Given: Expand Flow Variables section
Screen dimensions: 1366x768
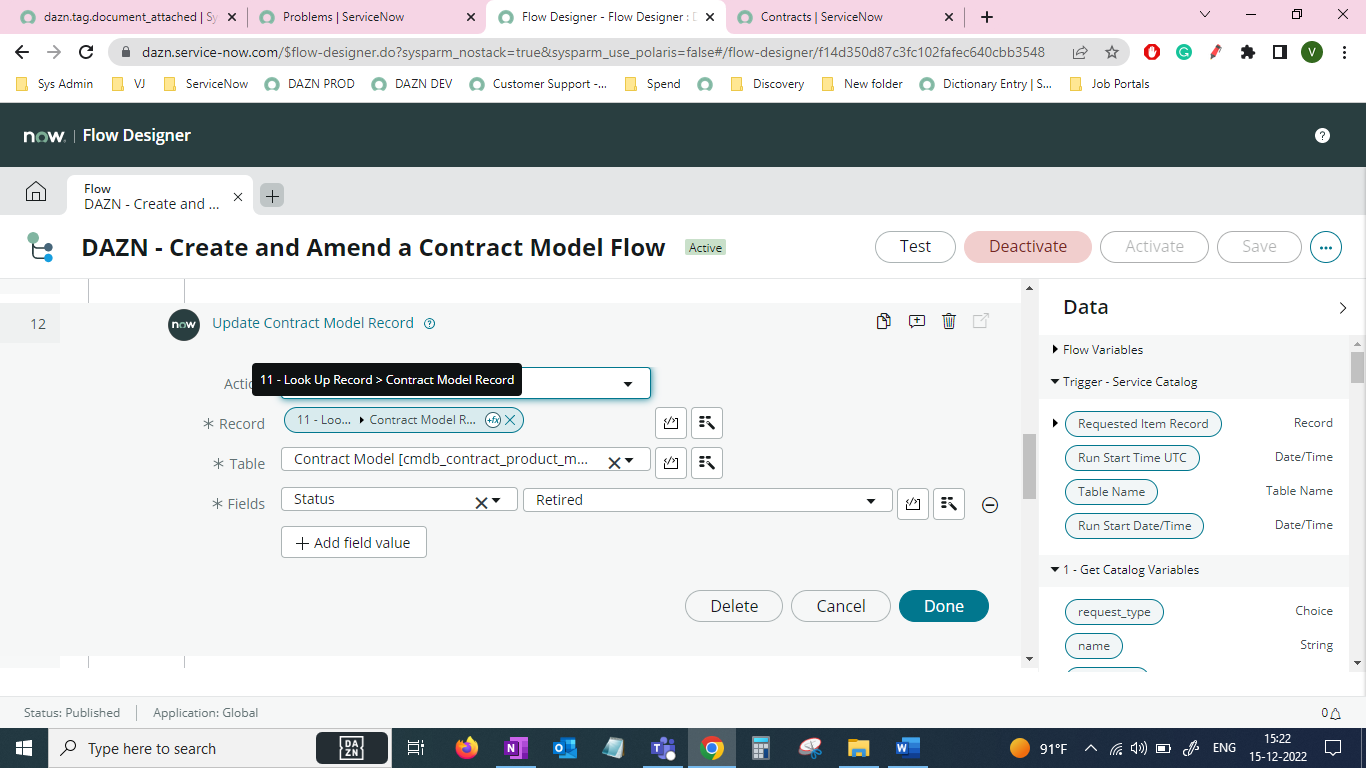Looking at the screenshot, I should (x=1055, y=350).
